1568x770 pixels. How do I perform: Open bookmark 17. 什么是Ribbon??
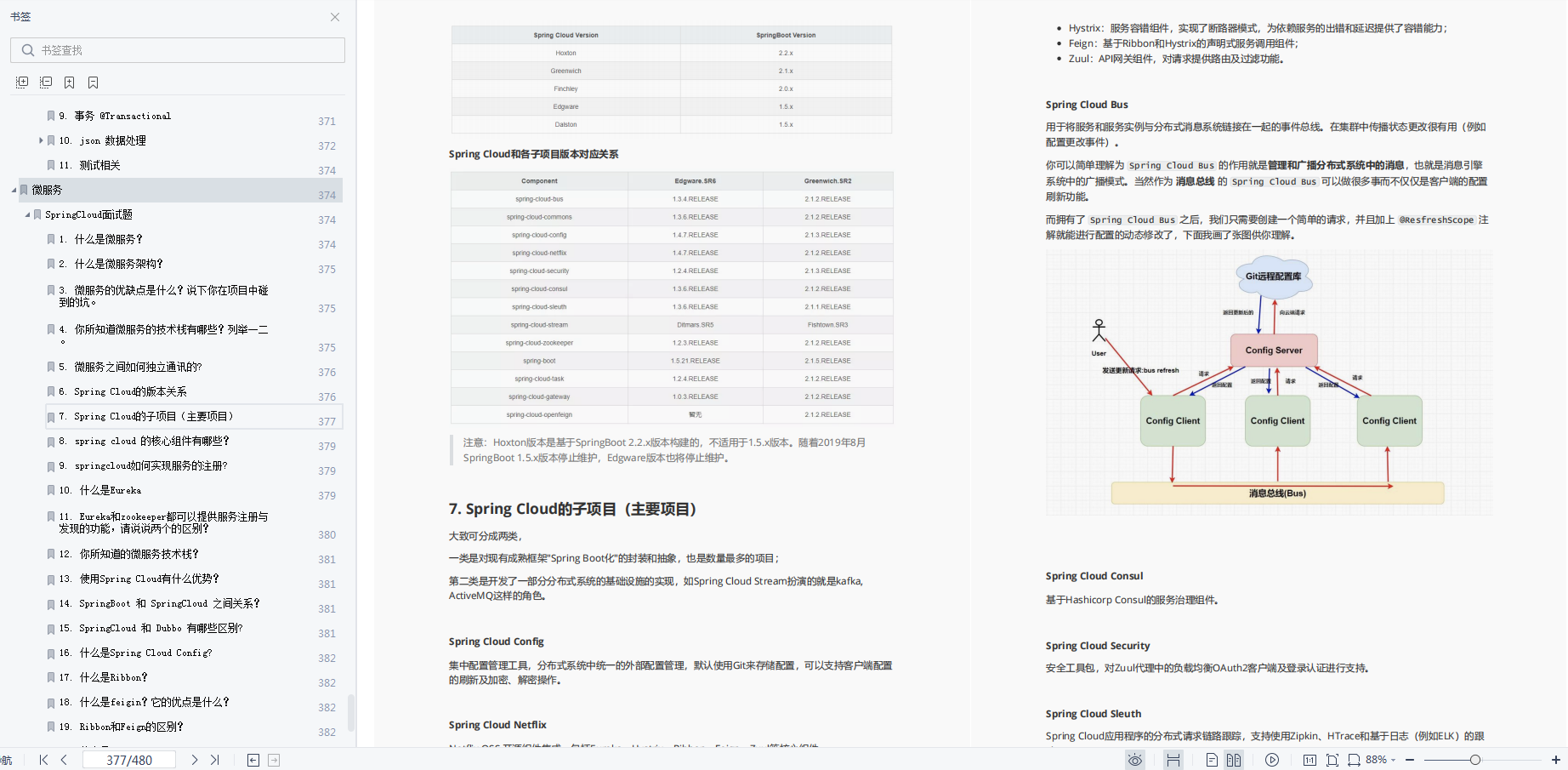pos(103,677)
